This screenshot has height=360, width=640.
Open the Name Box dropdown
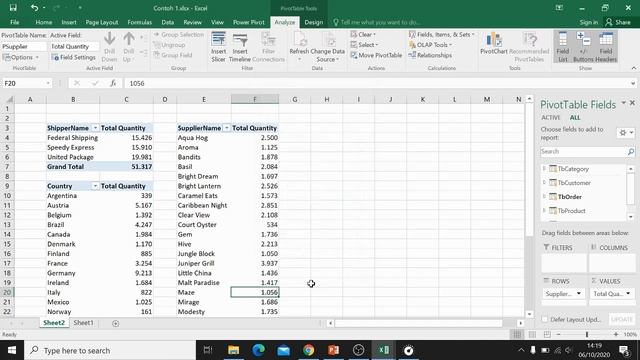tap(48, 83)
